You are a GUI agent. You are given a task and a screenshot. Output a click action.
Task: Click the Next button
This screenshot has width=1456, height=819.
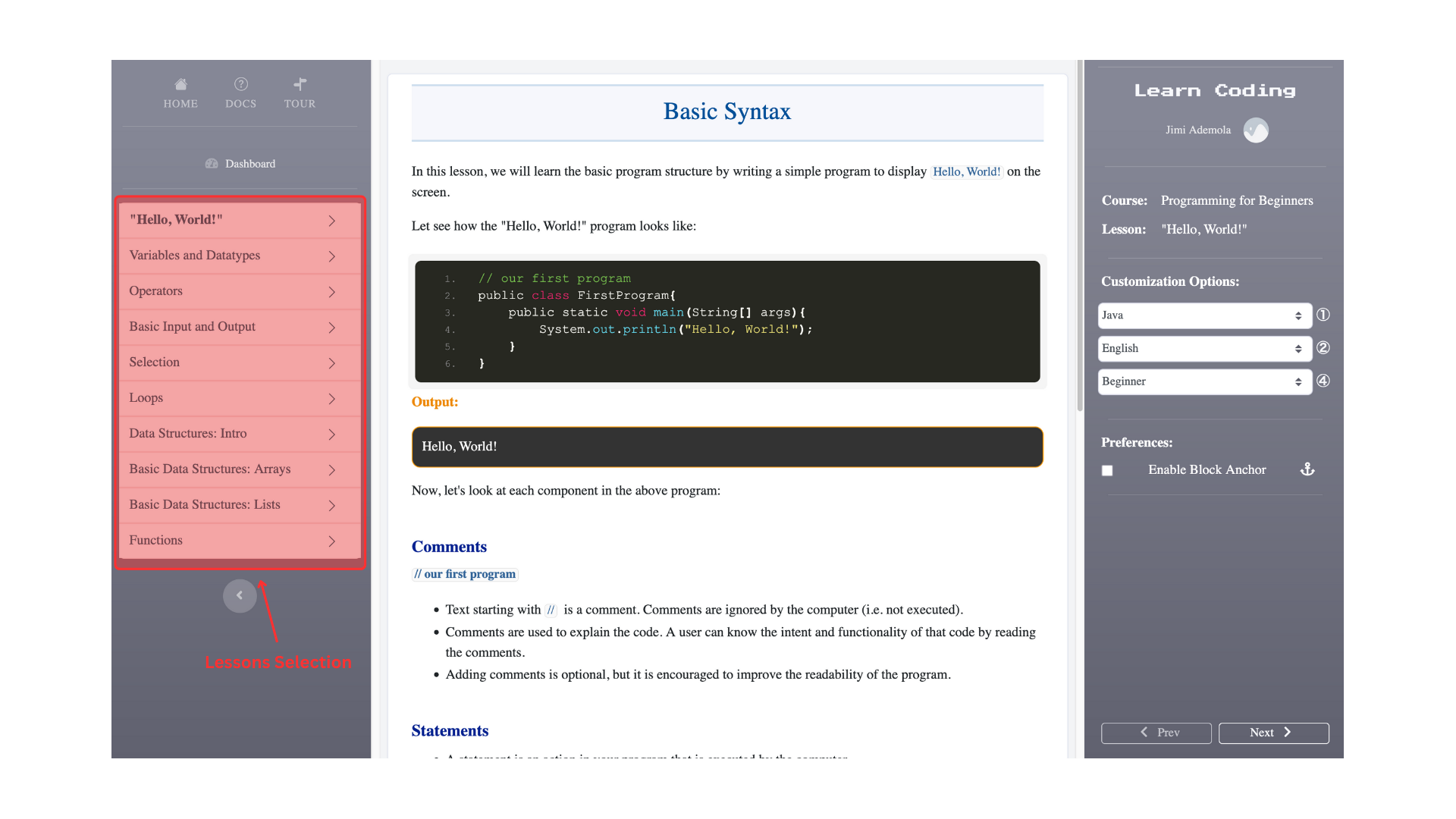pyautogui.click(x=1273, y=733)
